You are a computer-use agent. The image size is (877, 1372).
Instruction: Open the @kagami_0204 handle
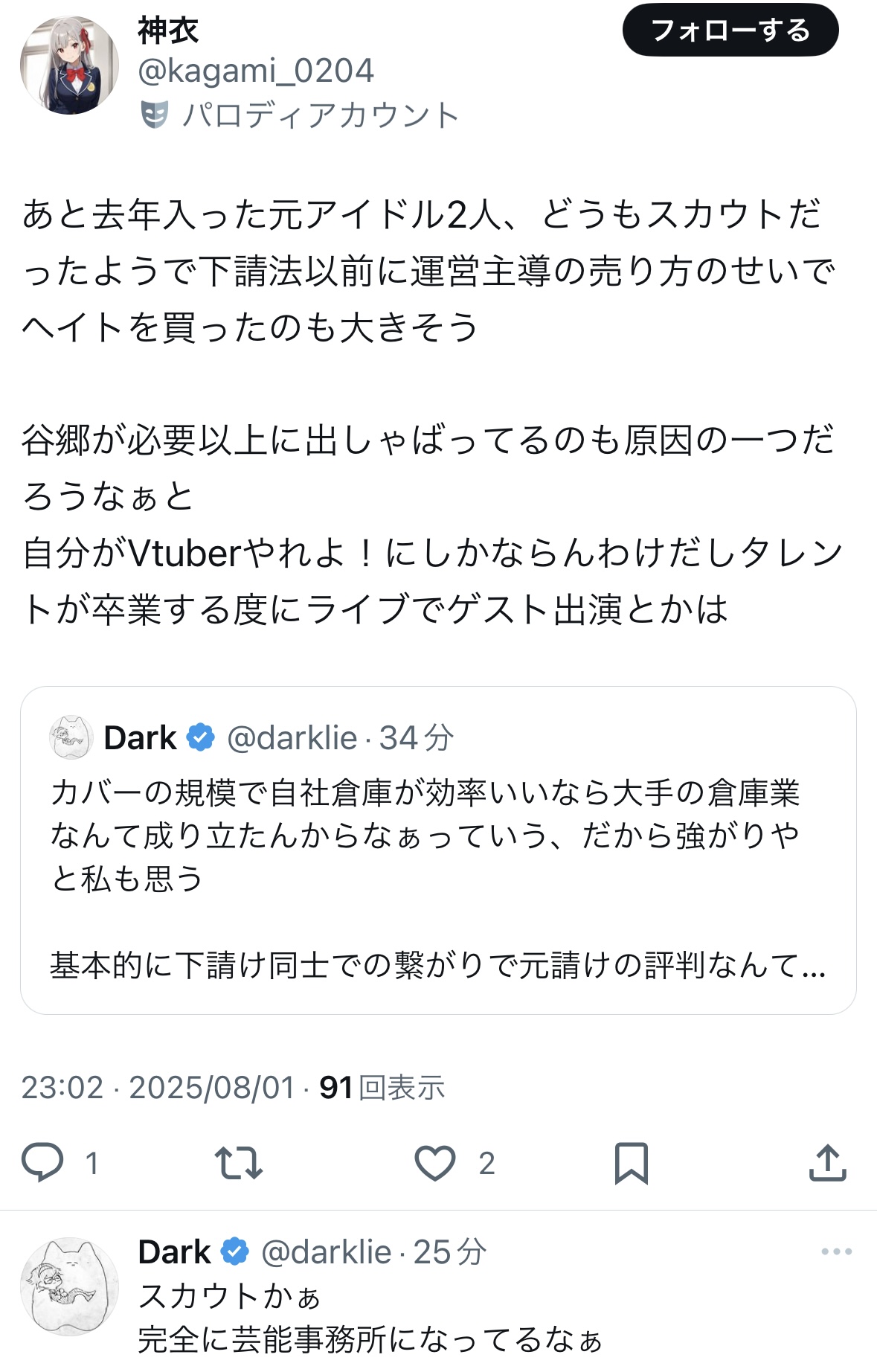[x=256, y=71]
